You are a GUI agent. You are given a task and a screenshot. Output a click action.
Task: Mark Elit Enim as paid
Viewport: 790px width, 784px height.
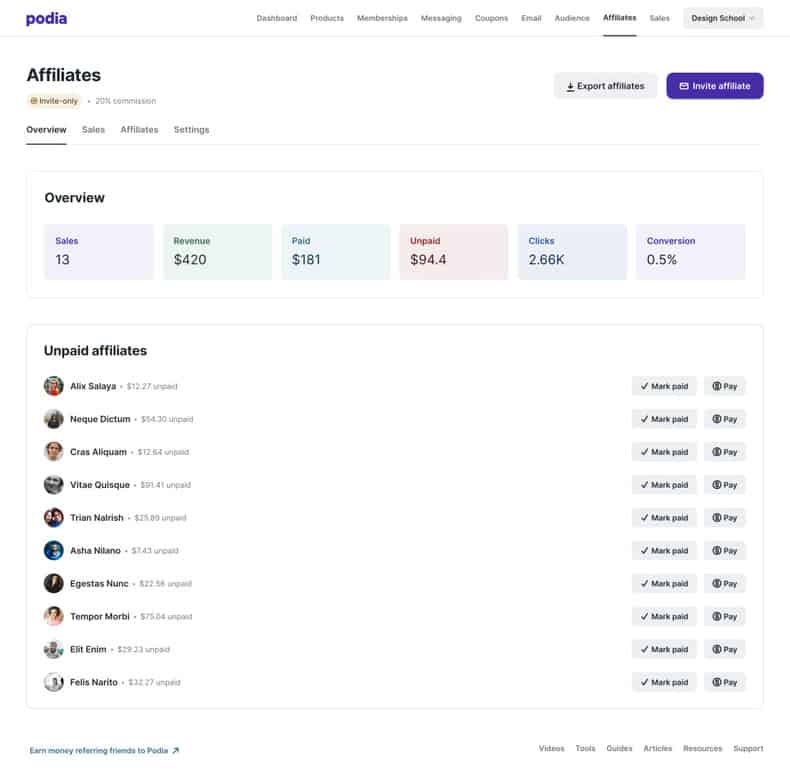pos(664,649)
